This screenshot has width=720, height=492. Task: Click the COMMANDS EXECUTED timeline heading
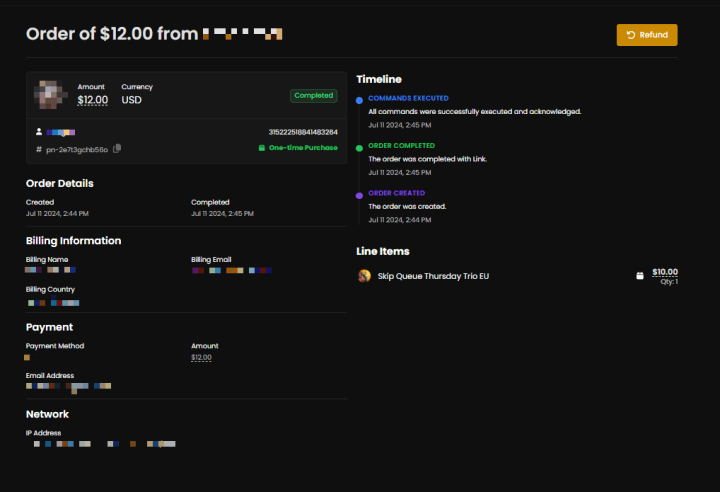(x=408, y=98)
